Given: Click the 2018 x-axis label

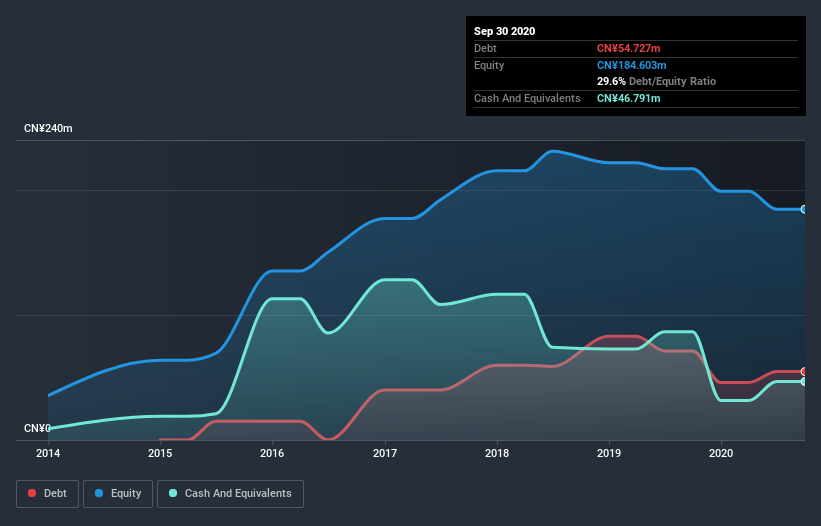Looking at the screenshot, I should click(x=497, y=453).
